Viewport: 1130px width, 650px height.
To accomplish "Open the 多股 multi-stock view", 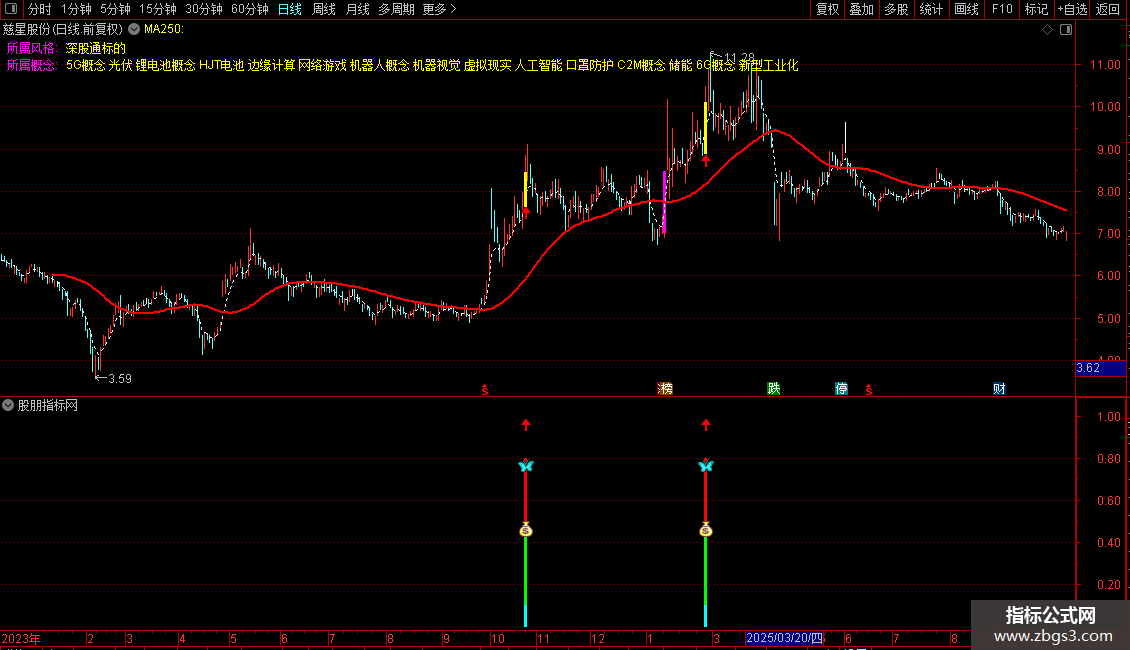I will [896, 9].
